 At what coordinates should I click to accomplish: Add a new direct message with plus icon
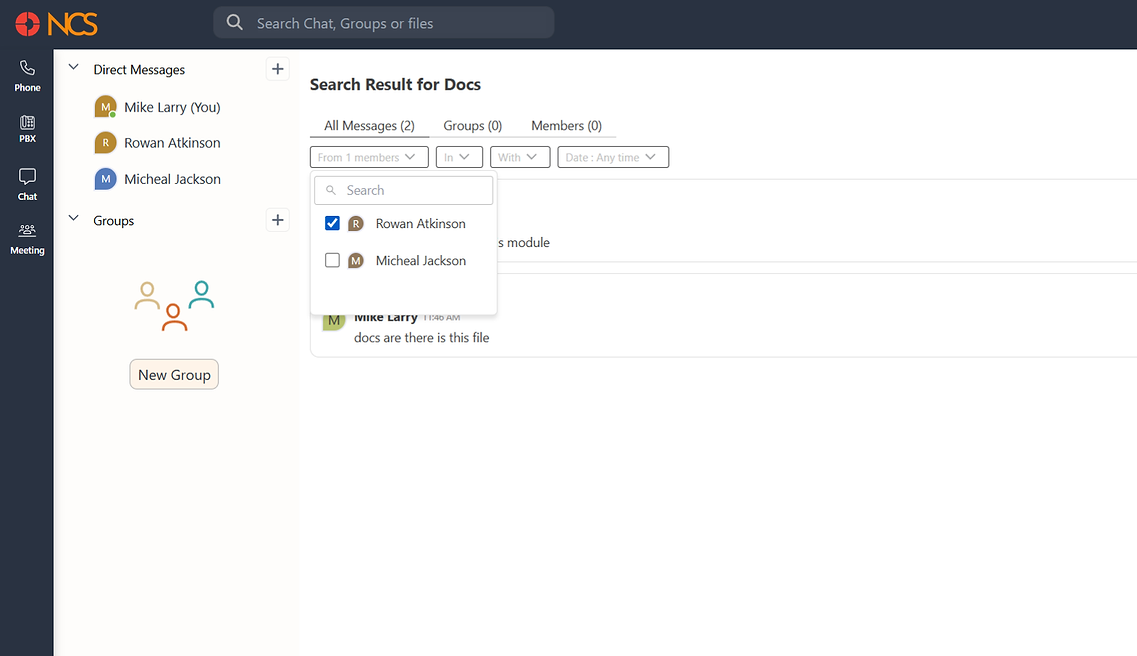pyautogui.click(x=277, y=69)
